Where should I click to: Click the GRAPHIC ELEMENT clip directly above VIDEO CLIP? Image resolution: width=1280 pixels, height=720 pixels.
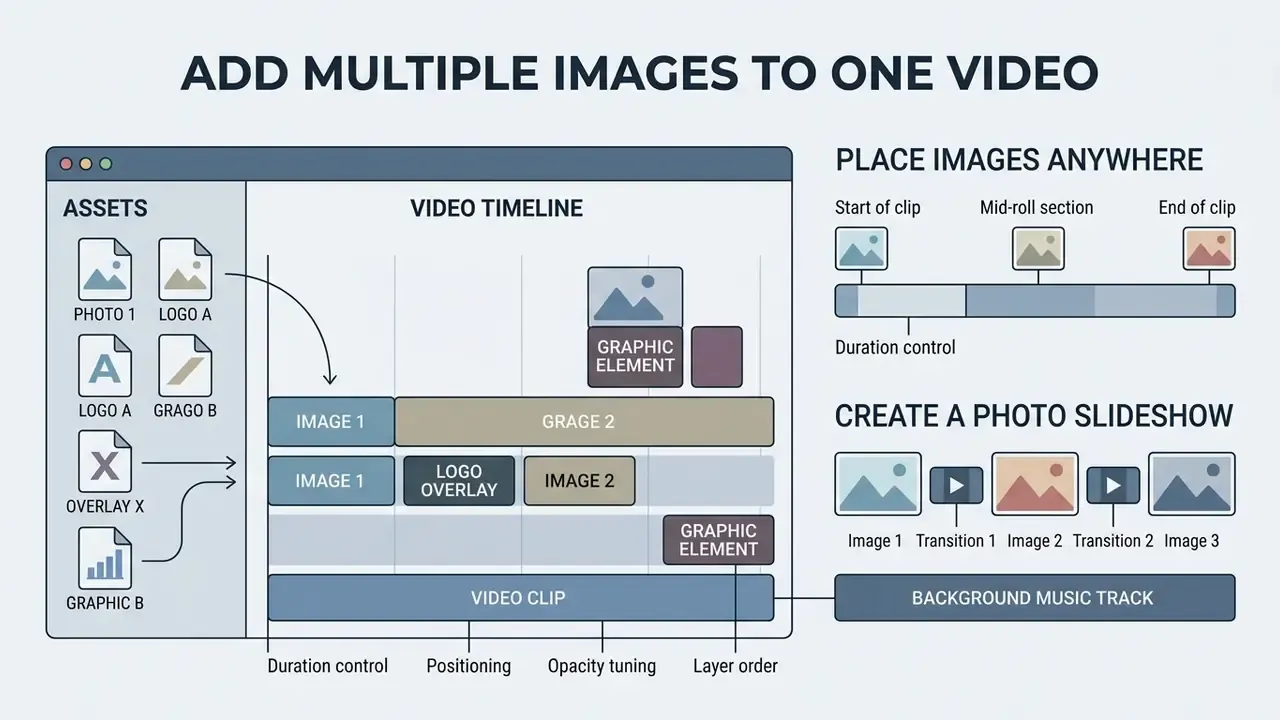718,540
